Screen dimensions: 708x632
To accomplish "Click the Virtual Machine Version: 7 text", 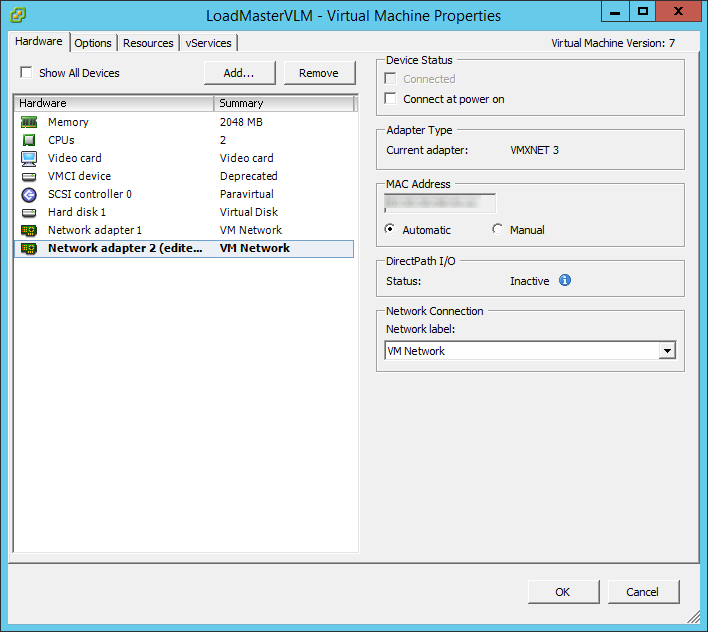I will click(613, 43).
